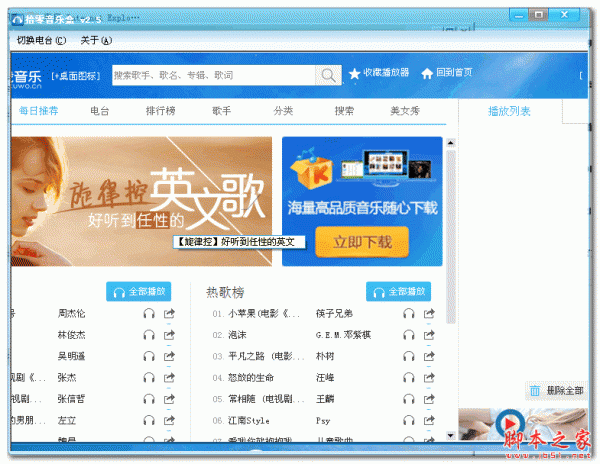Image resolution: width=600 pixels, height=464 pixels.
Task: Share the 小苹果 song
Action: point(429,314)
